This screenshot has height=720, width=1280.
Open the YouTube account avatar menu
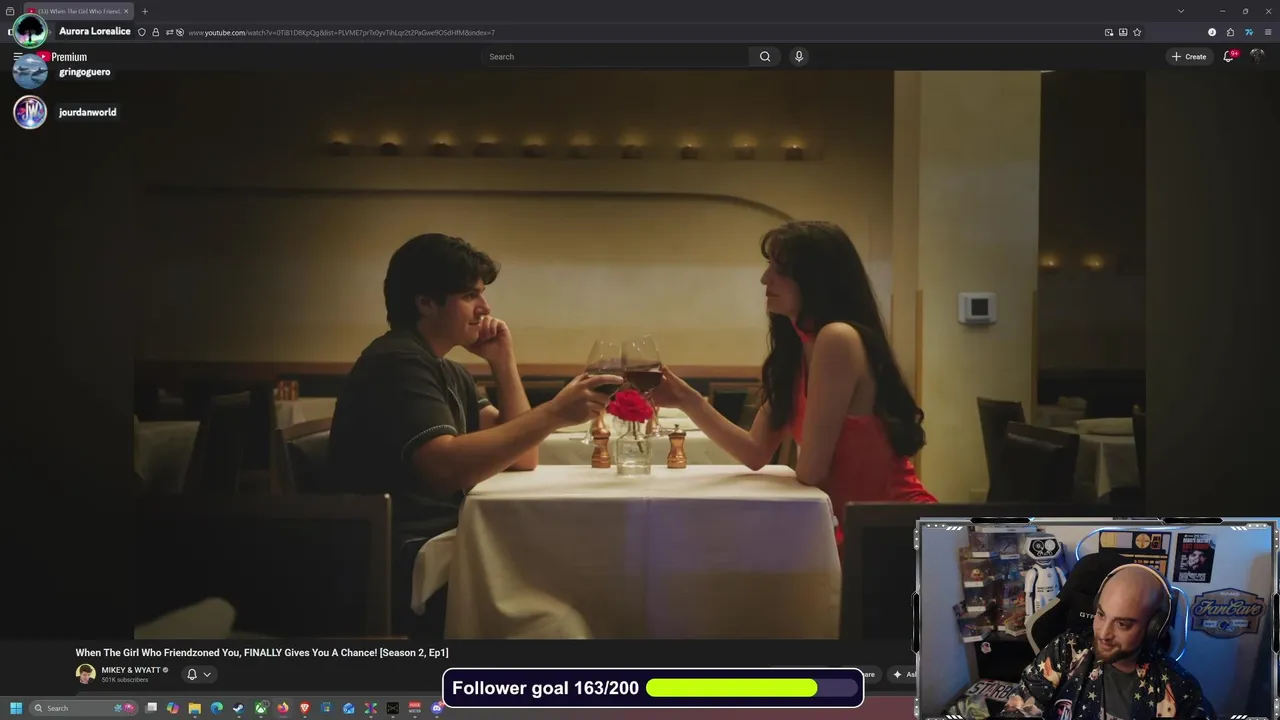coord(1258,56)
